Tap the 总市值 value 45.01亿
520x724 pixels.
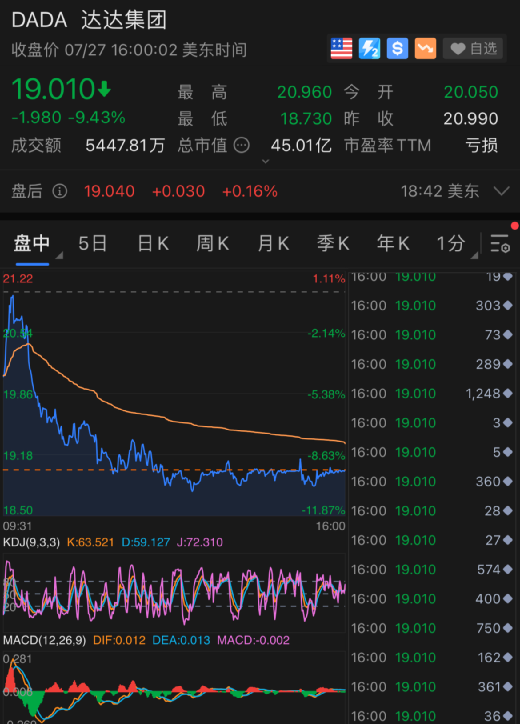click(x=301, y=145)
